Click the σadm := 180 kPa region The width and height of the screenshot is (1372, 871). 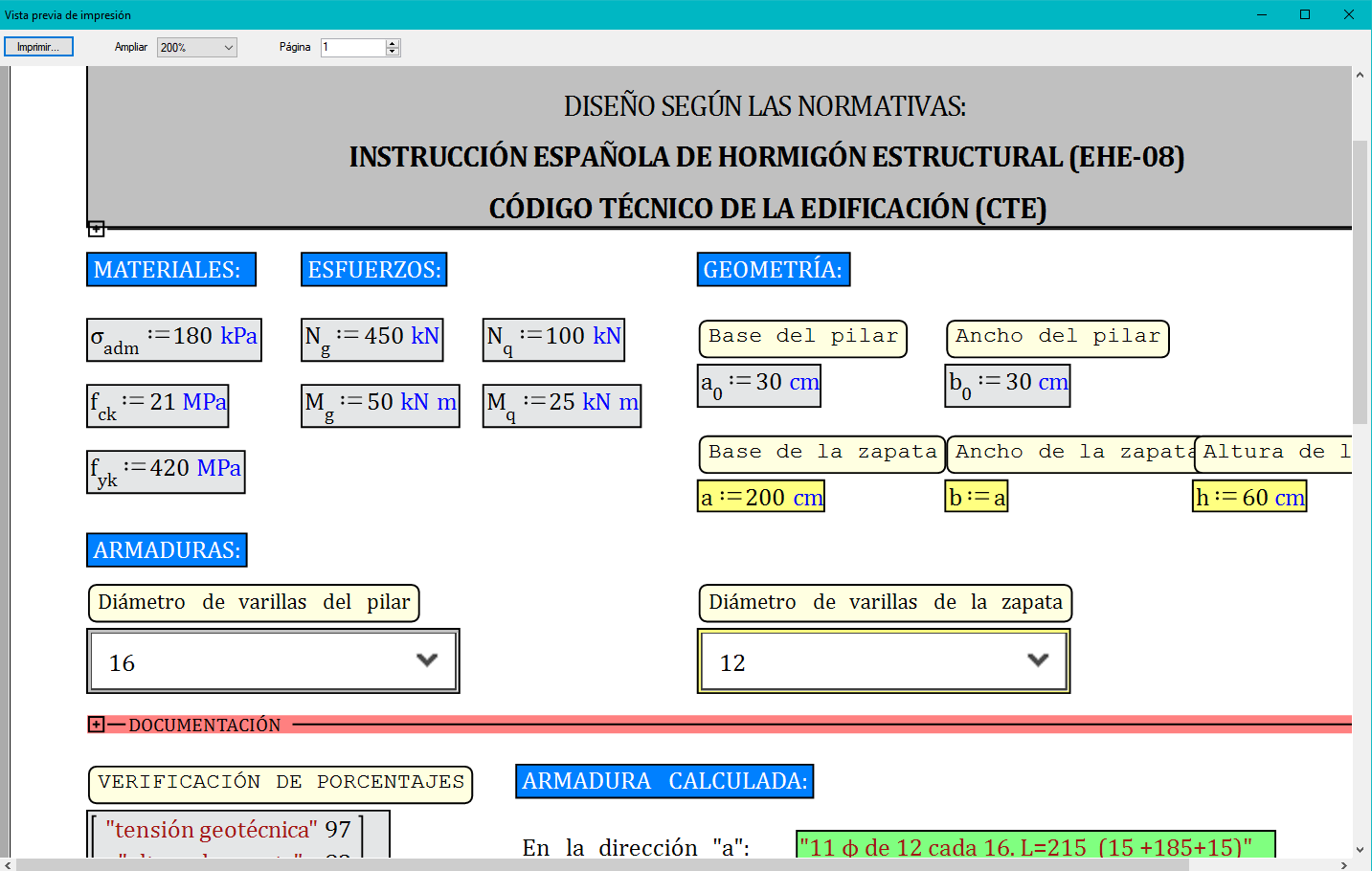[x=174, y=340]
